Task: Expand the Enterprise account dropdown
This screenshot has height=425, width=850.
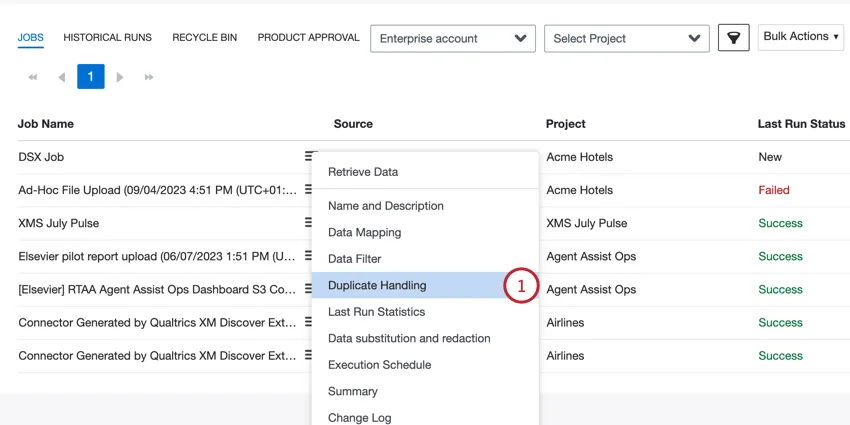Action: [x=452, y=38]
